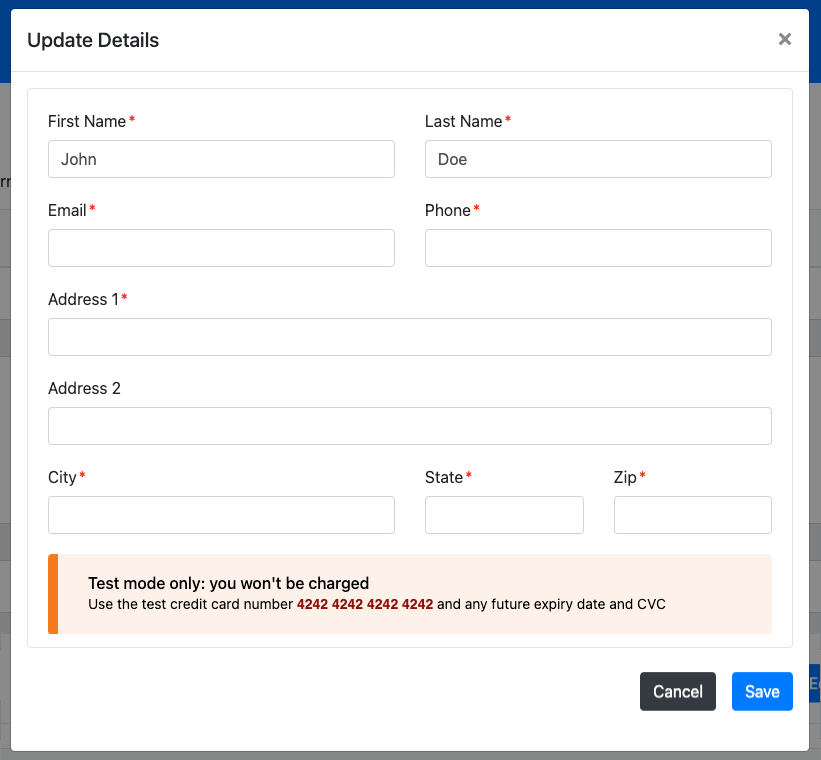The height and width of the screenshot is (760, 821).
Task: Click the Address 2 label
Action: [84, 388]
